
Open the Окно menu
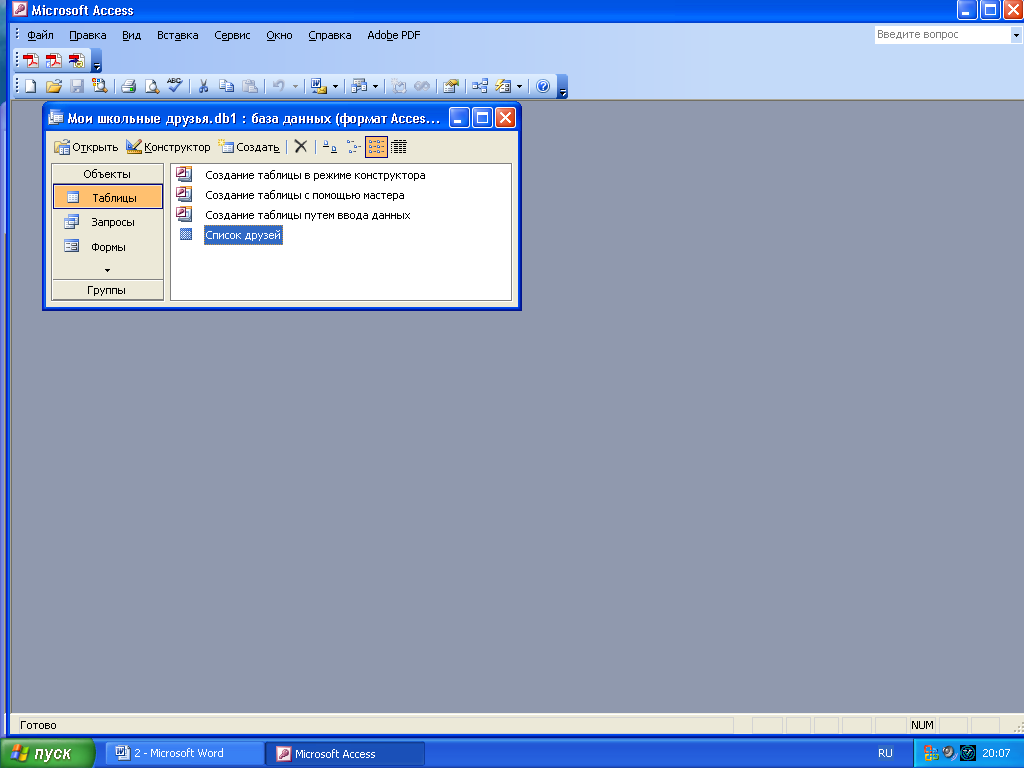point(280,35)
